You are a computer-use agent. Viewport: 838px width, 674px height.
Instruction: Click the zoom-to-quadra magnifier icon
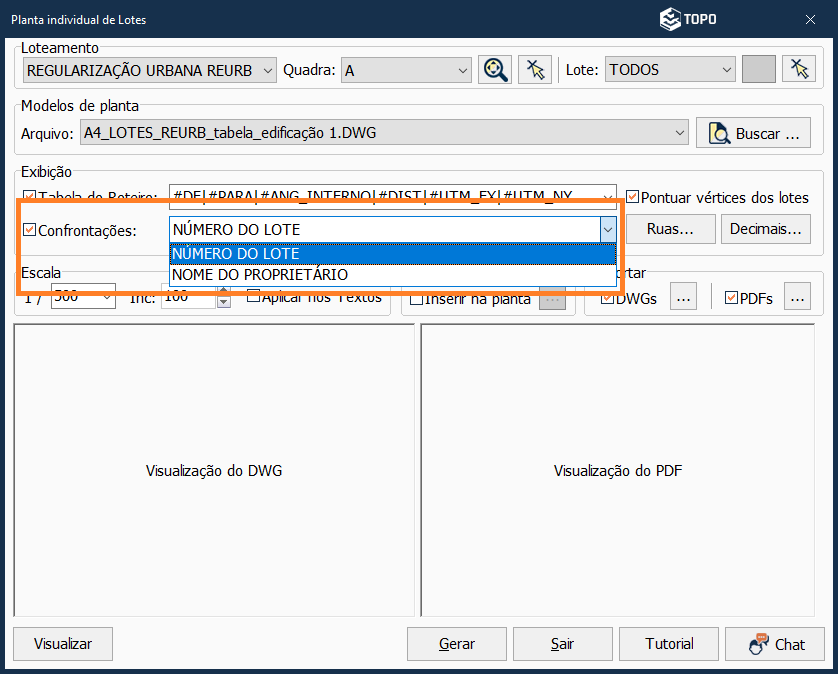(495, 69)
